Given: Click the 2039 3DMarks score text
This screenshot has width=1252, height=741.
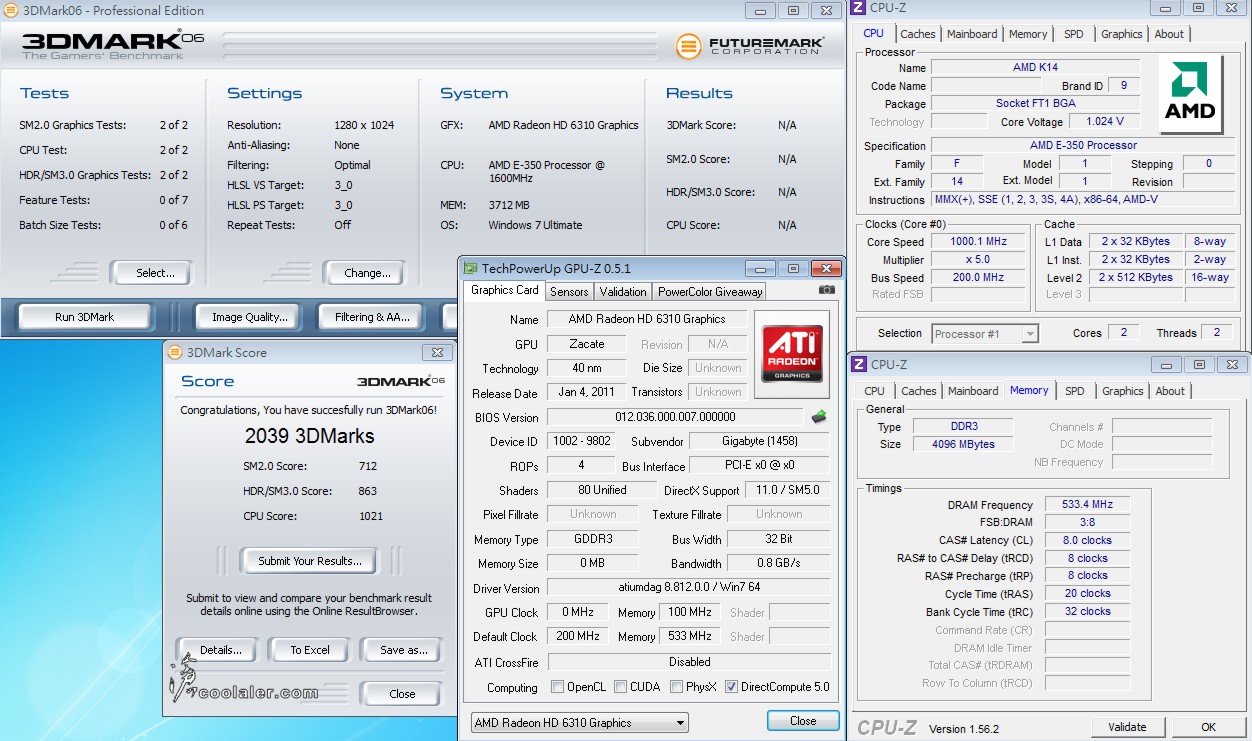Looking at the screenshot, I should pos(309,436).
